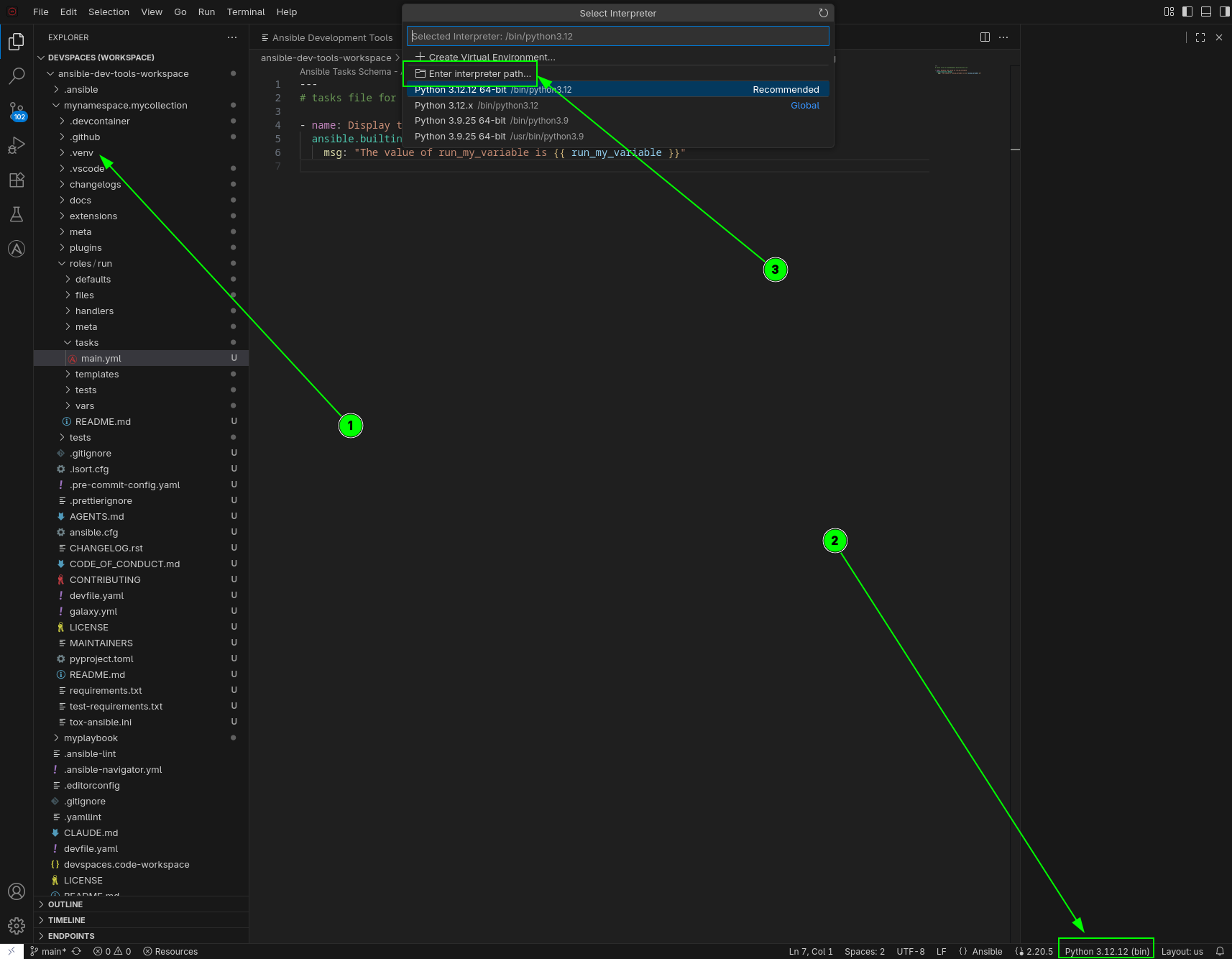Expand the .devcontainer folder
Screen dimensions: 1232x959
[141, 121]
